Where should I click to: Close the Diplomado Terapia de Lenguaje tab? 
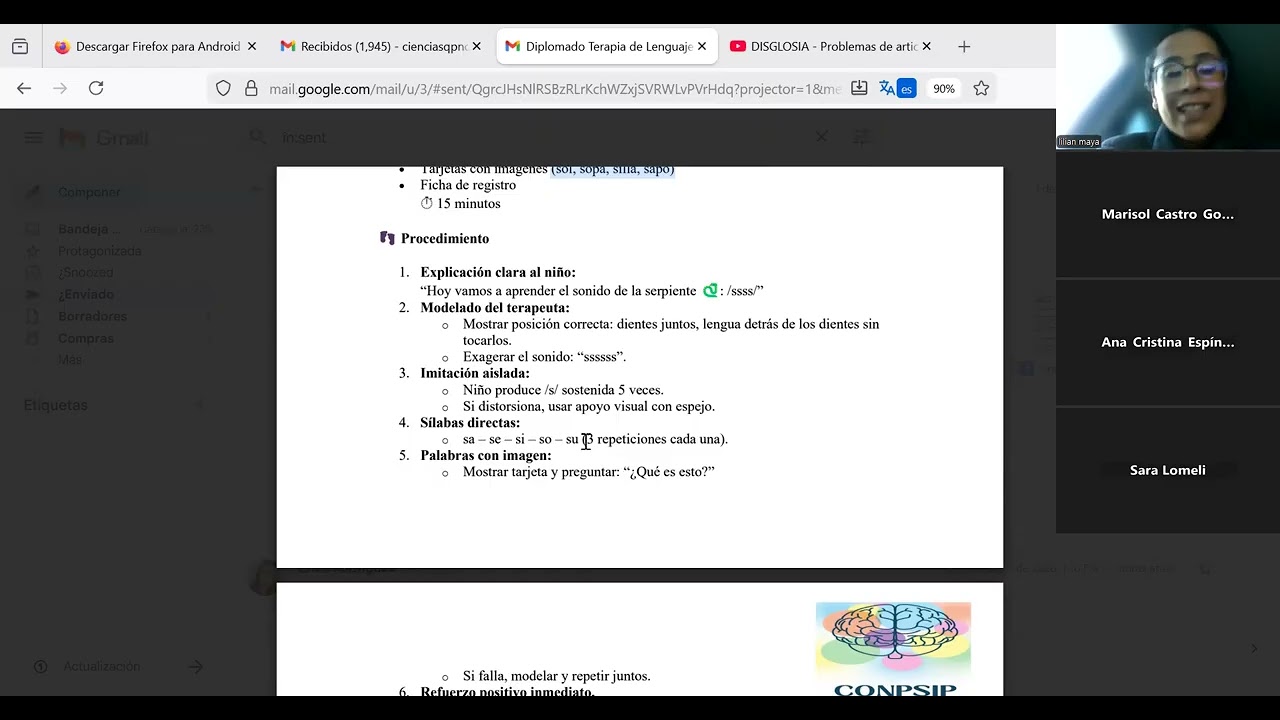coord(702,46)
